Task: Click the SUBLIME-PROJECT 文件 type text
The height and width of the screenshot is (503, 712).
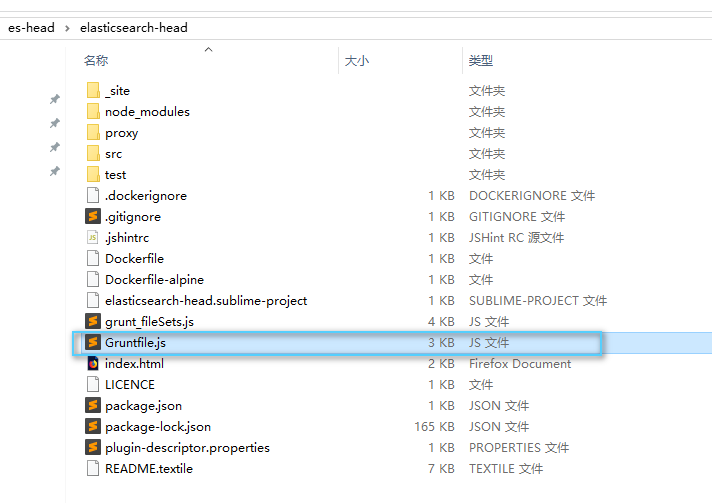Action: [x=538, y=301]
